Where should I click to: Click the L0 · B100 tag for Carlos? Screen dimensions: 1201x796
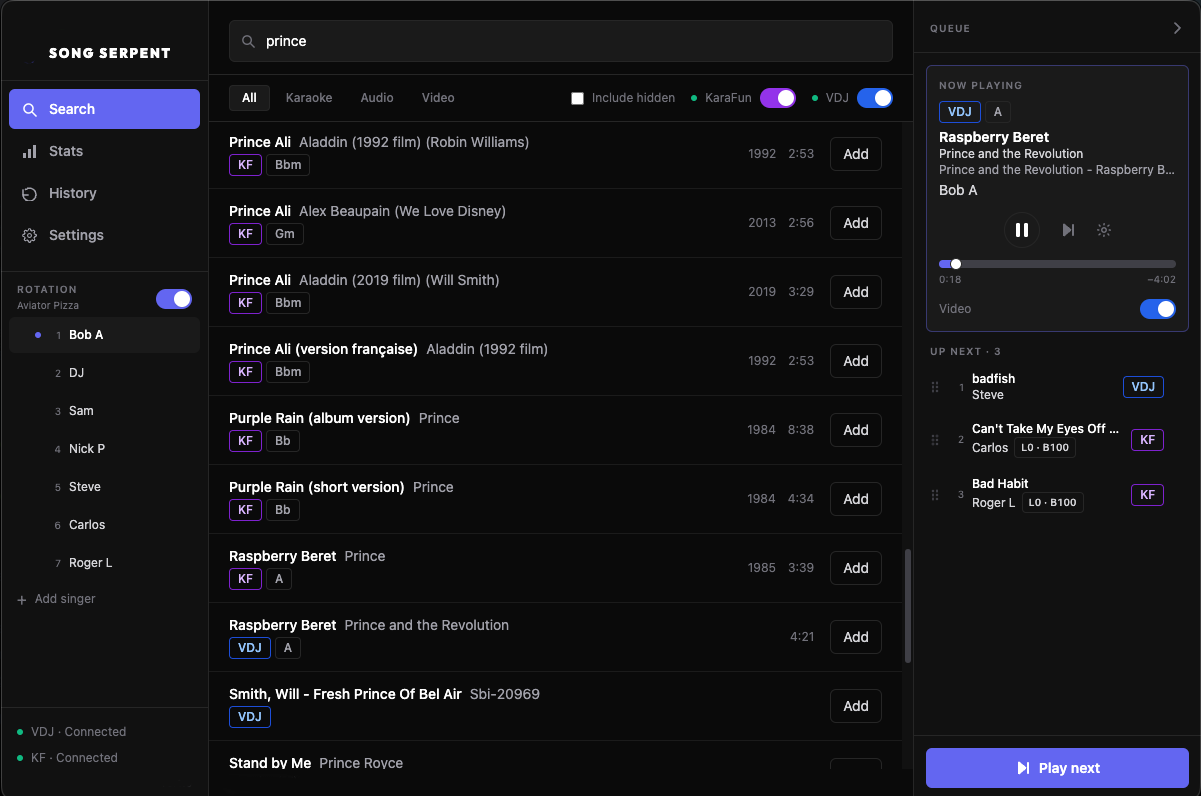1045,448
